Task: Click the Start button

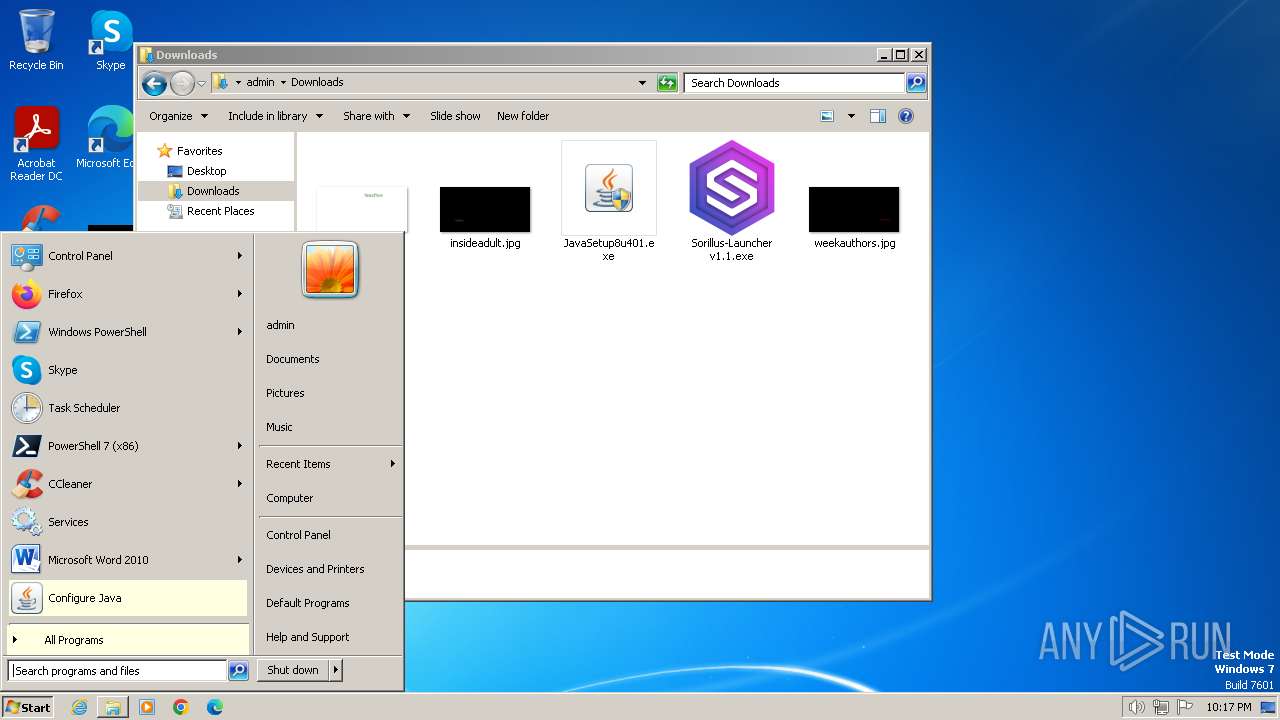Action: tap(28, 707)
